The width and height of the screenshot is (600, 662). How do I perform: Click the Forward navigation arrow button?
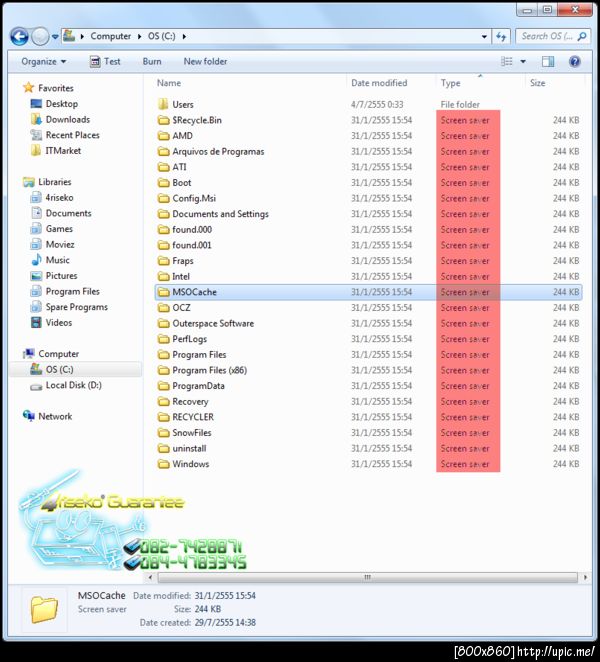(x=41, y=37)
